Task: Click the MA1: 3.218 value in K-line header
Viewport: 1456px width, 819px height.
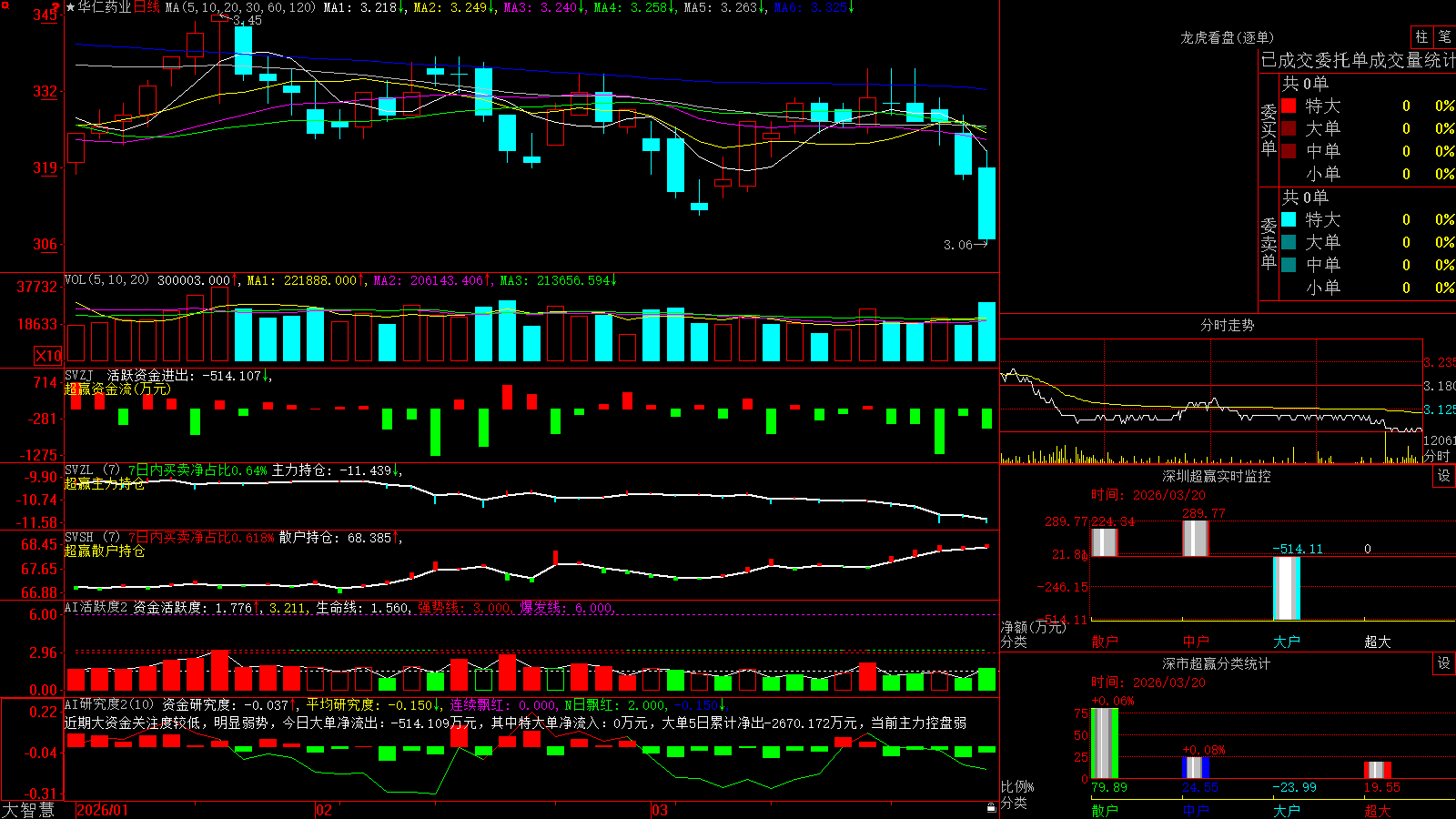Action: (x=363, y=7)
